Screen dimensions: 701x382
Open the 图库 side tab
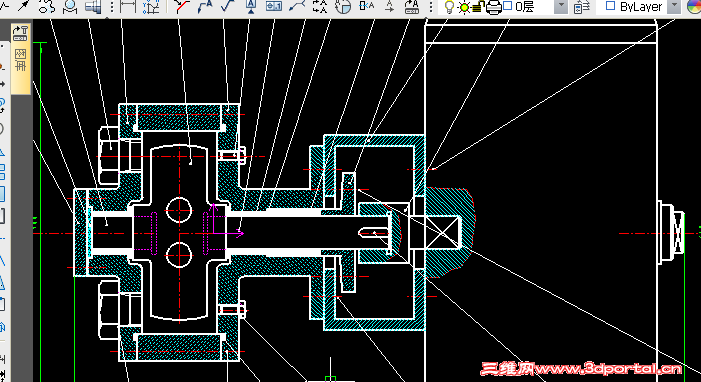click(21, 59)
